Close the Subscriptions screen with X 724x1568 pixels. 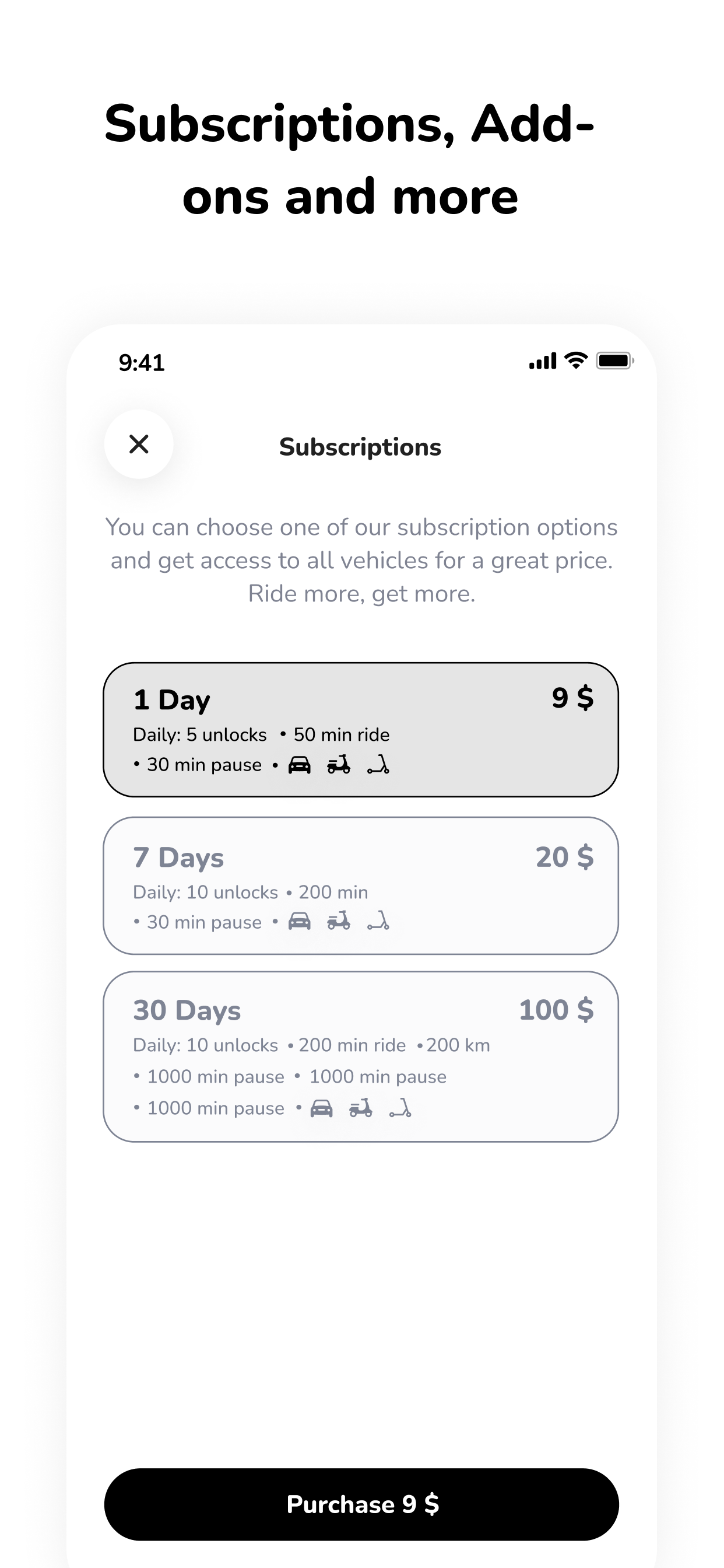coord(139,444)
